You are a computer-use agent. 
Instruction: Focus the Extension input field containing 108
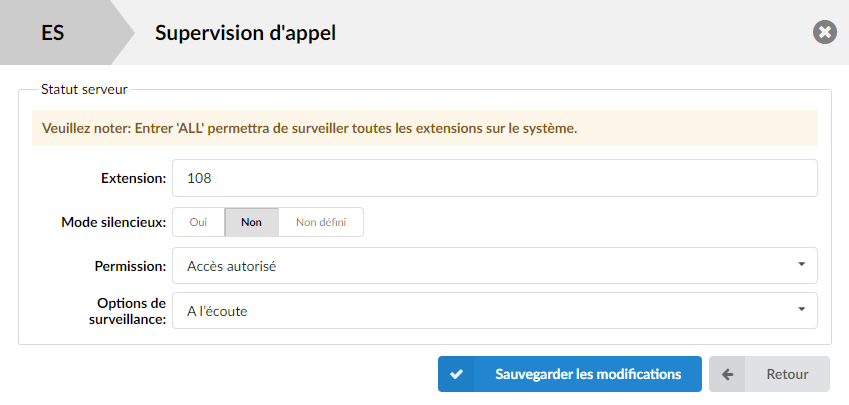tap(495, 178)
